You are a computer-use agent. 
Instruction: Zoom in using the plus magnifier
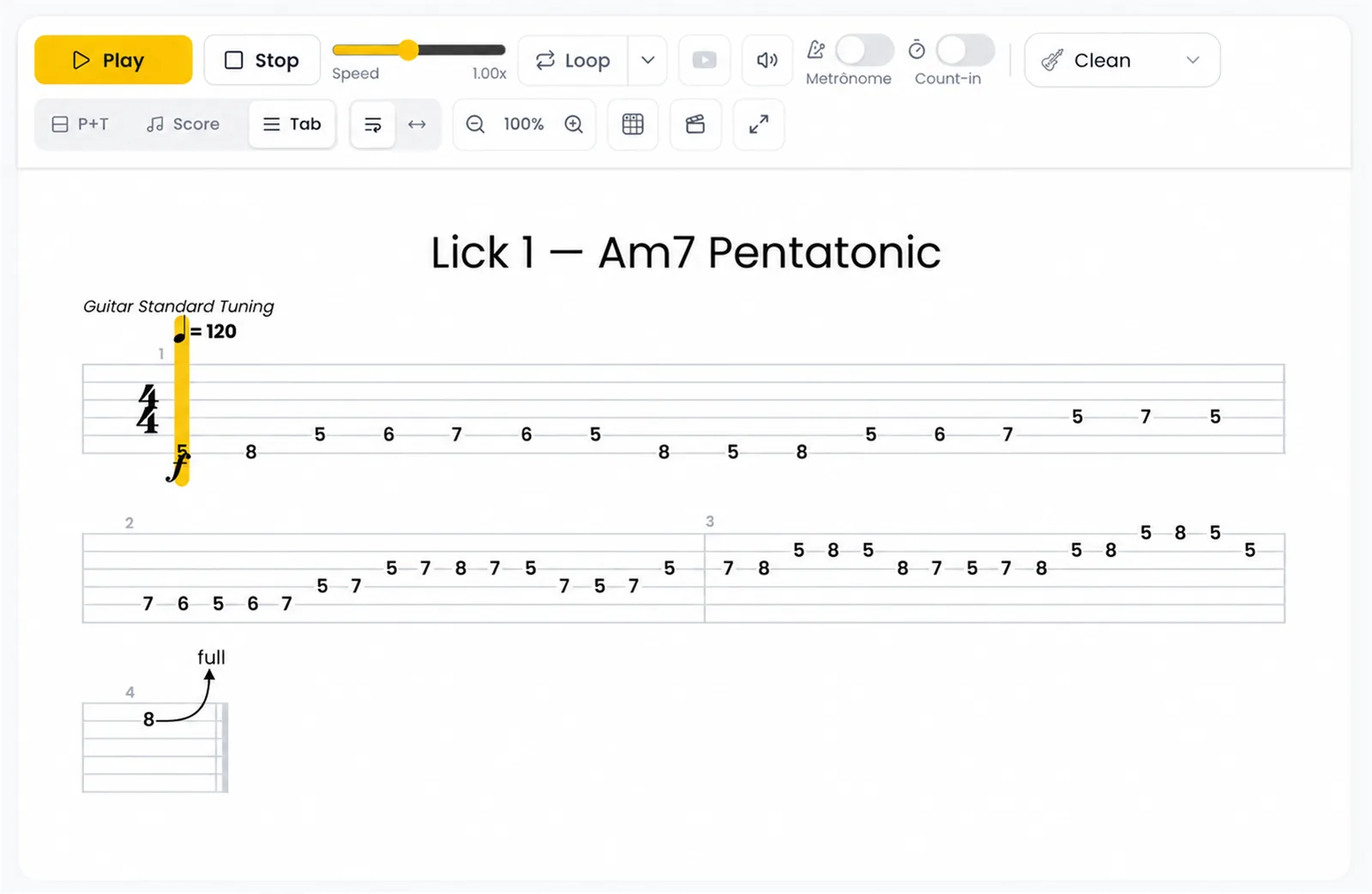pos(574,124)
